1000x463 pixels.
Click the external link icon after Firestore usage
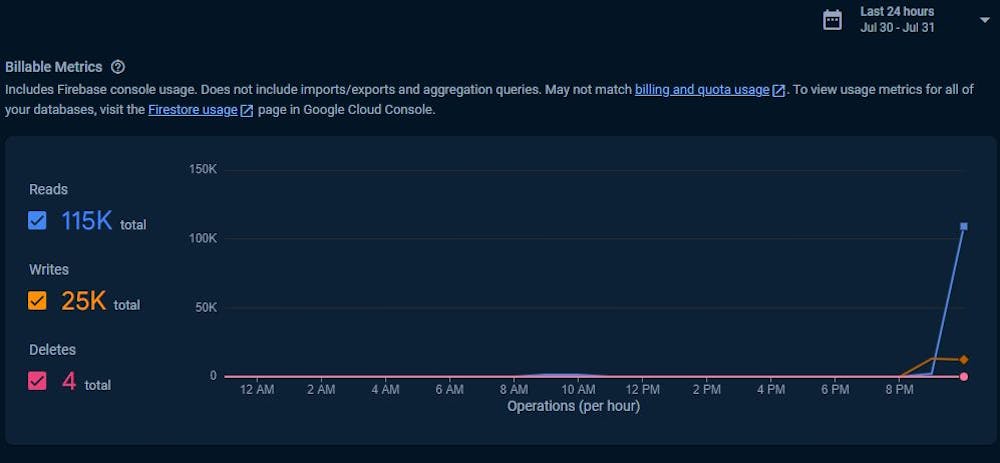coord(247,110)
